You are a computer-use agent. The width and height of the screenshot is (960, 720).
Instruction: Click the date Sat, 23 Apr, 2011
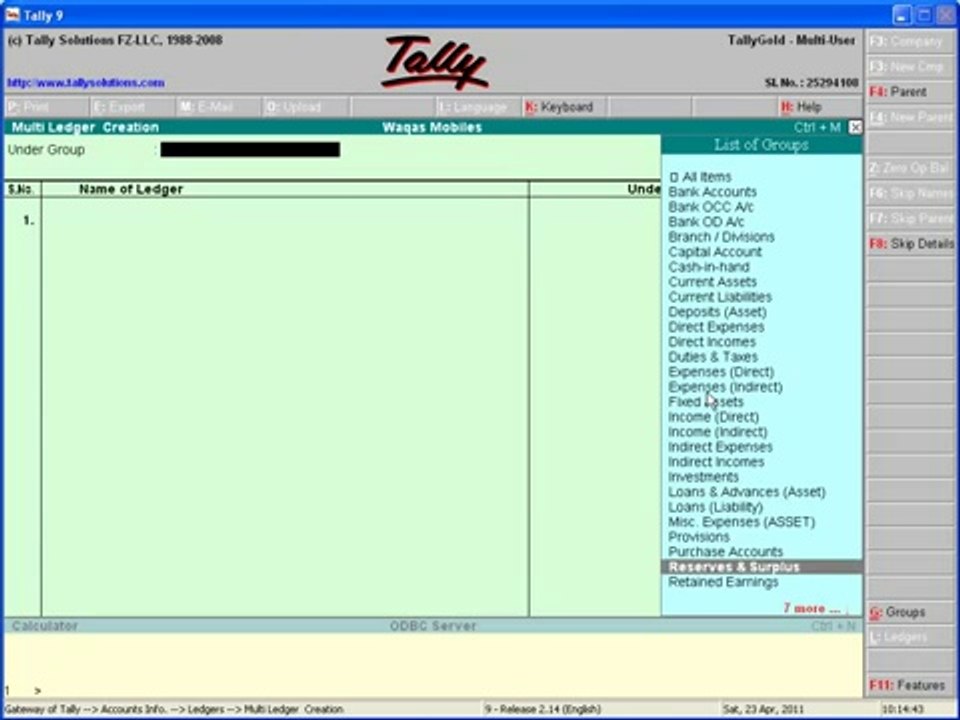pyautogui.click(x=763, y=709)
